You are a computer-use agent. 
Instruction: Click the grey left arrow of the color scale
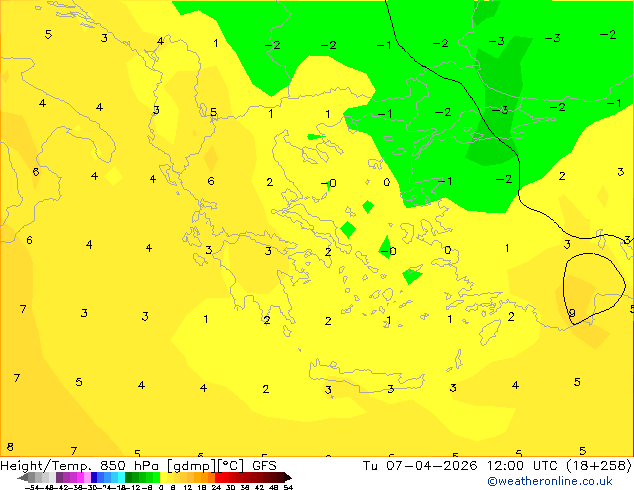click(x=23, y=477)
